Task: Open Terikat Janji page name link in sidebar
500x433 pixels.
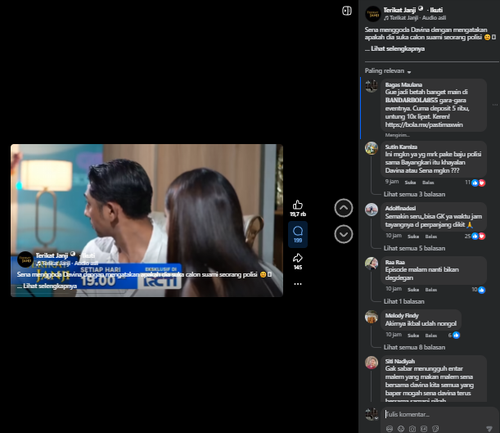Action: coord(399,10)
